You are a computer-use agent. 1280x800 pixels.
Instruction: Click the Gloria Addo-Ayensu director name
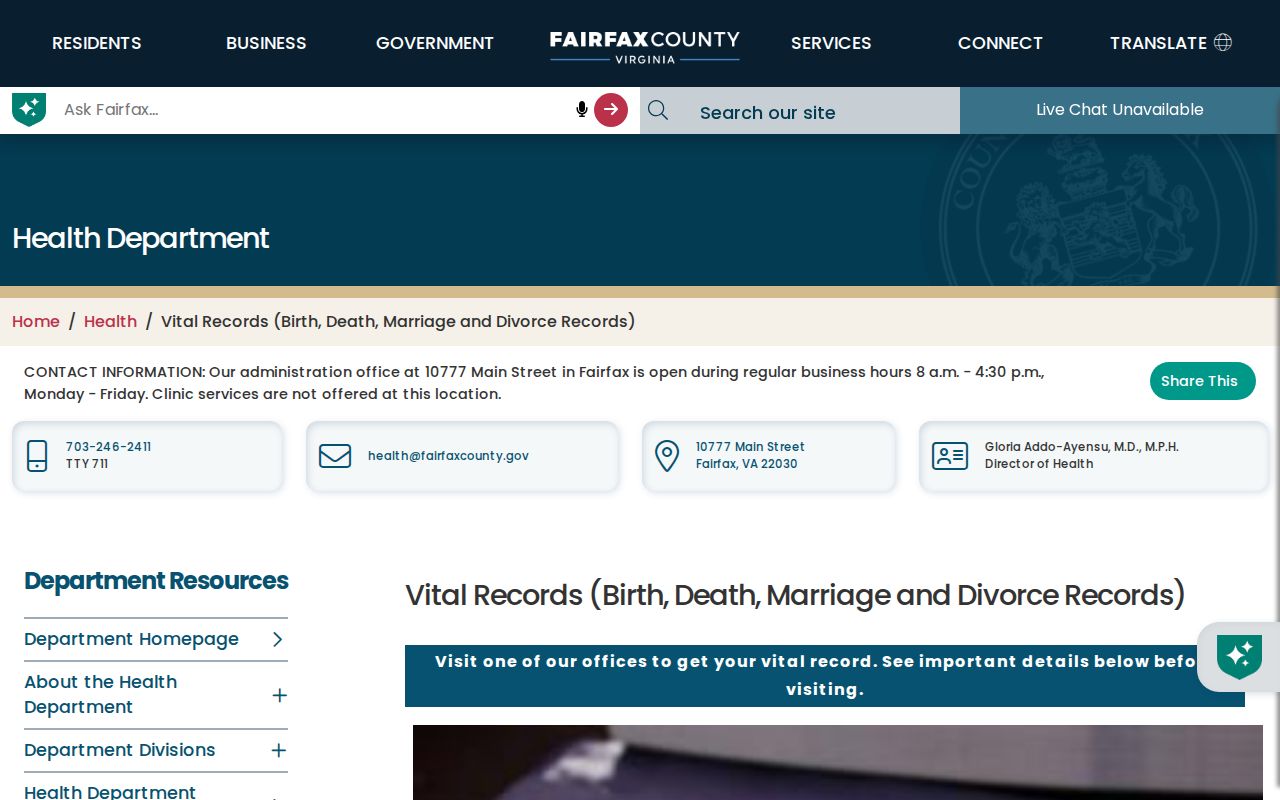click(1081, 447)
